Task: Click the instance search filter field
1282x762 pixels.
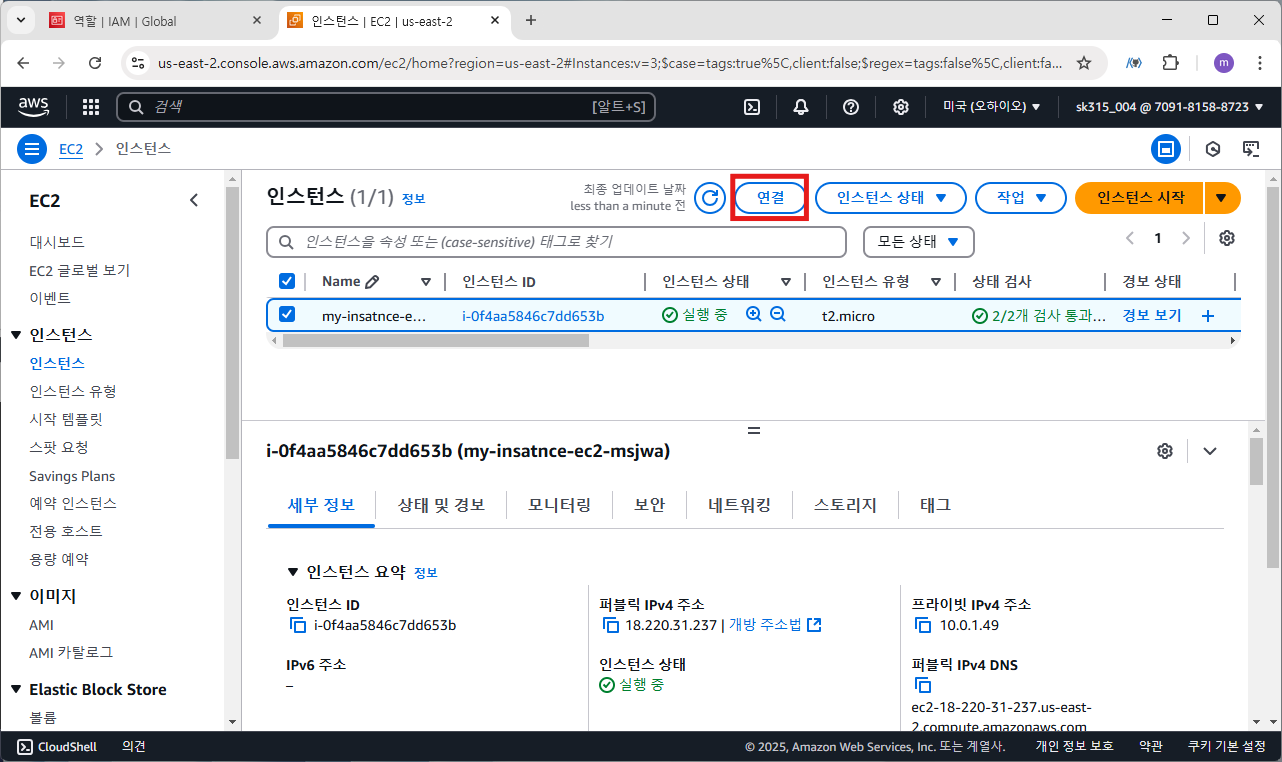Action: click(557, 242)
